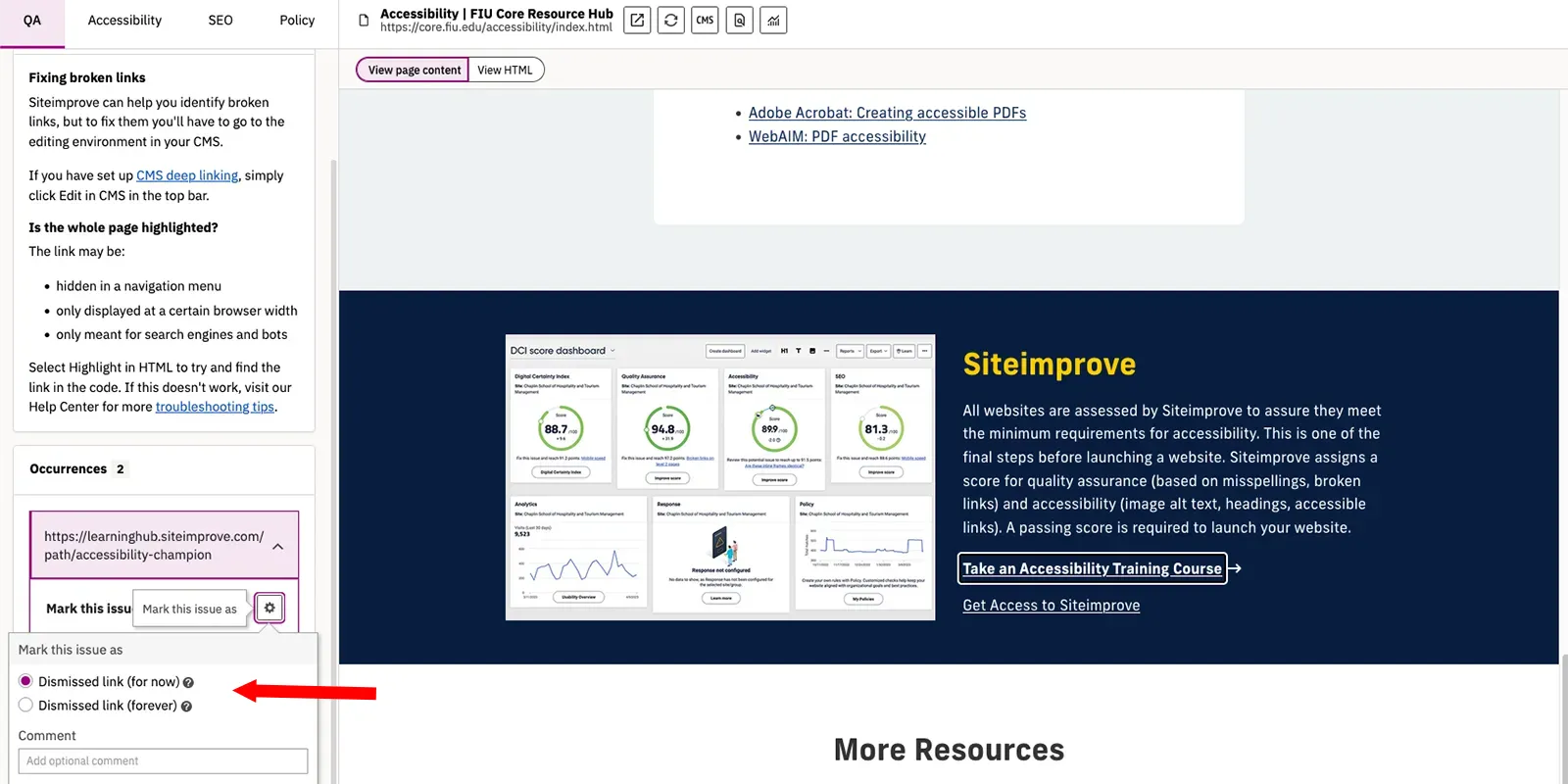Image resolution: width=1568 pixels, height=784 pixels.
Task: Click the page preview vertical scrollbar
Action: 1564,720
